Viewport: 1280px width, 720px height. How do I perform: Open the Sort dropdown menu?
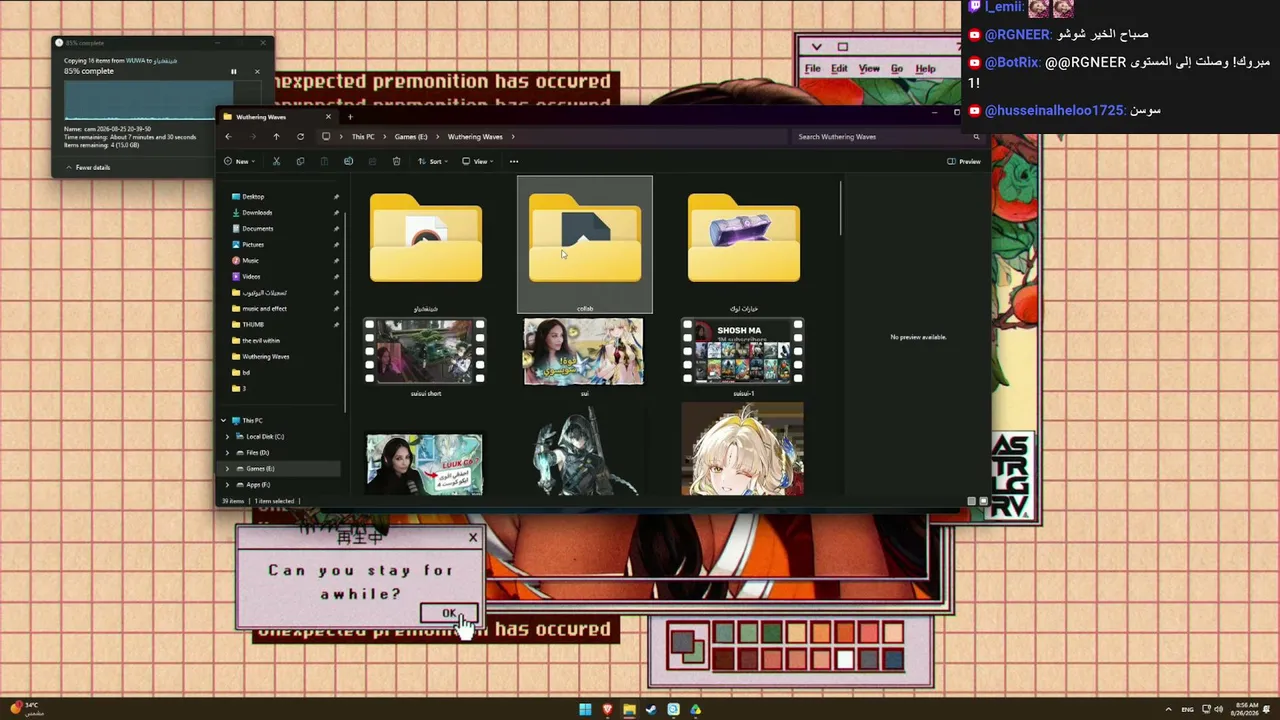pyautogui.click(x=433, y=161)
